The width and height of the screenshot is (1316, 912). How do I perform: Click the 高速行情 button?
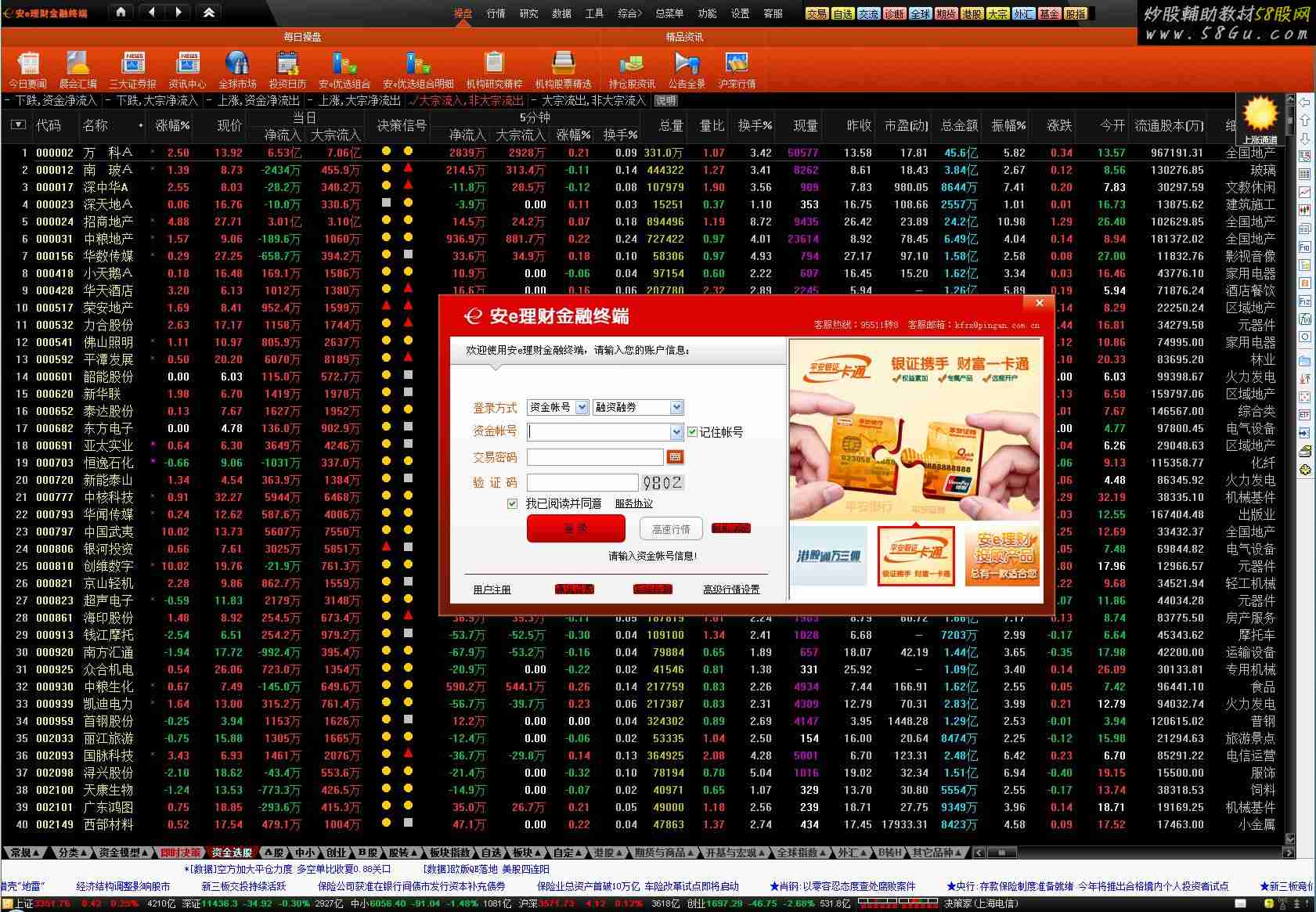click(x=671, y=529)
